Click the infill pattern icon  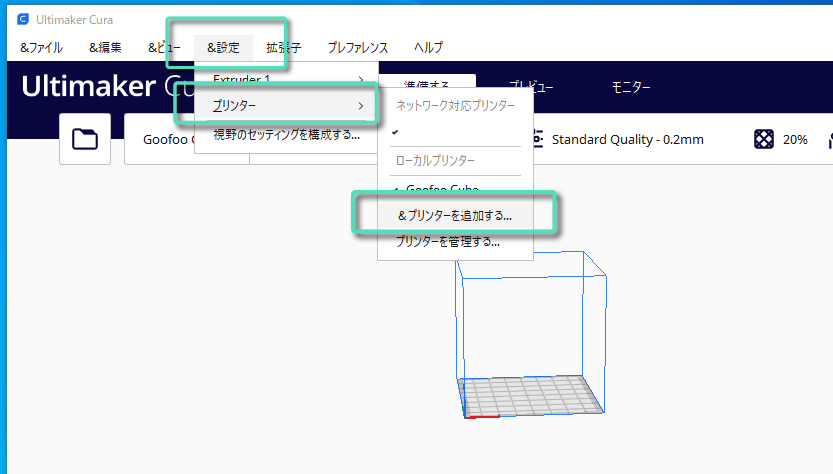click(764, 139)
